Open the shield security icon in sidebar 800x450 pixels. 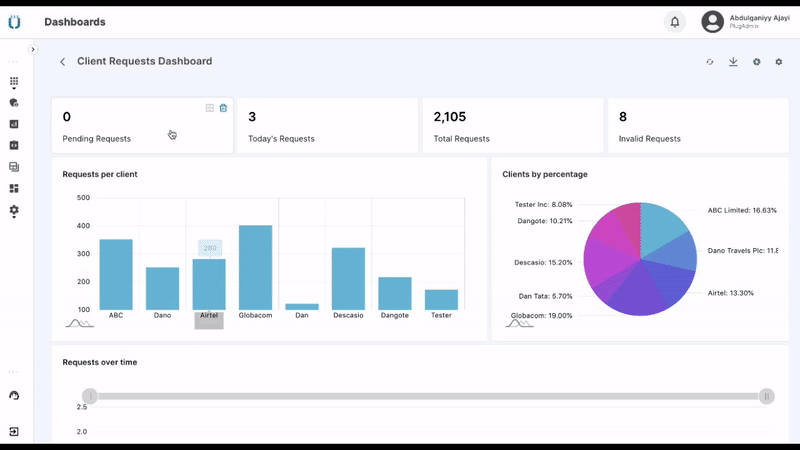14,103
